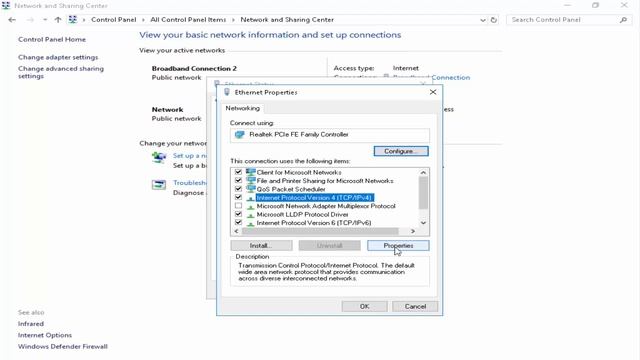The image size is (640, 360).
Task: Click the Properties button
Action: click(x=398, y=245)
